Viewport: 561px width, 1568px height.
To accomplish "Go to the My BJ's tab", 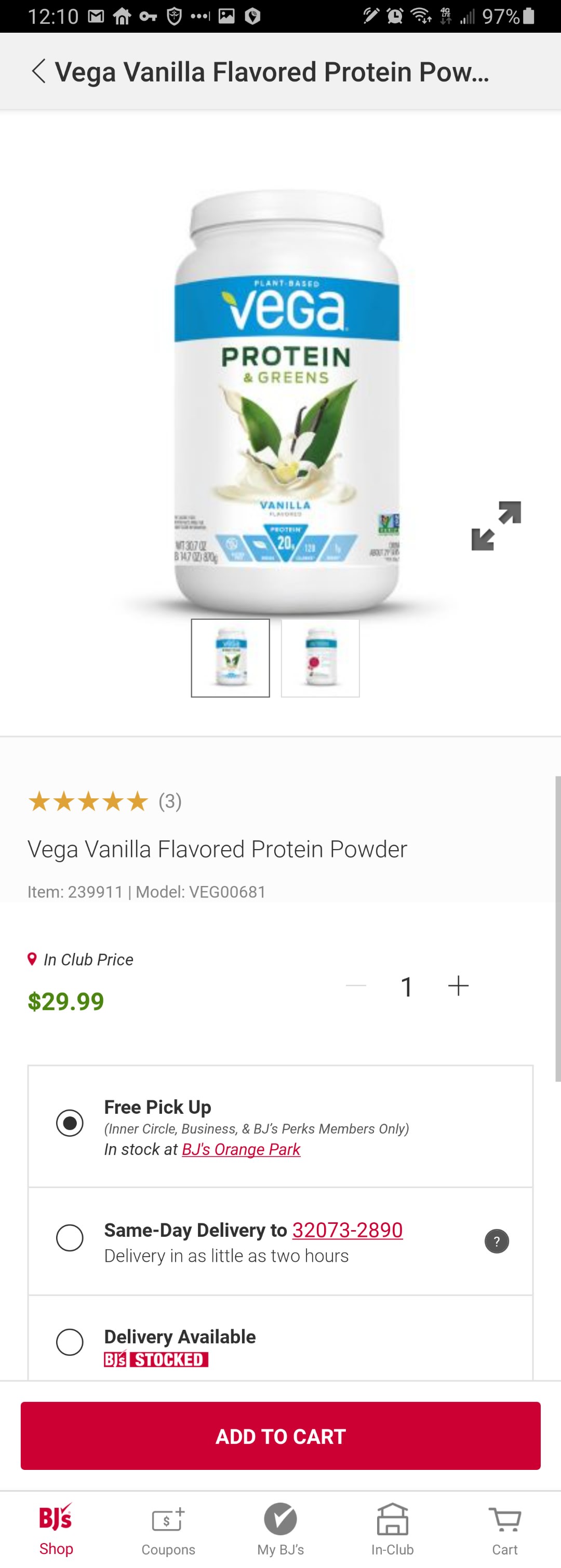I will click(x=280, y=1530).
